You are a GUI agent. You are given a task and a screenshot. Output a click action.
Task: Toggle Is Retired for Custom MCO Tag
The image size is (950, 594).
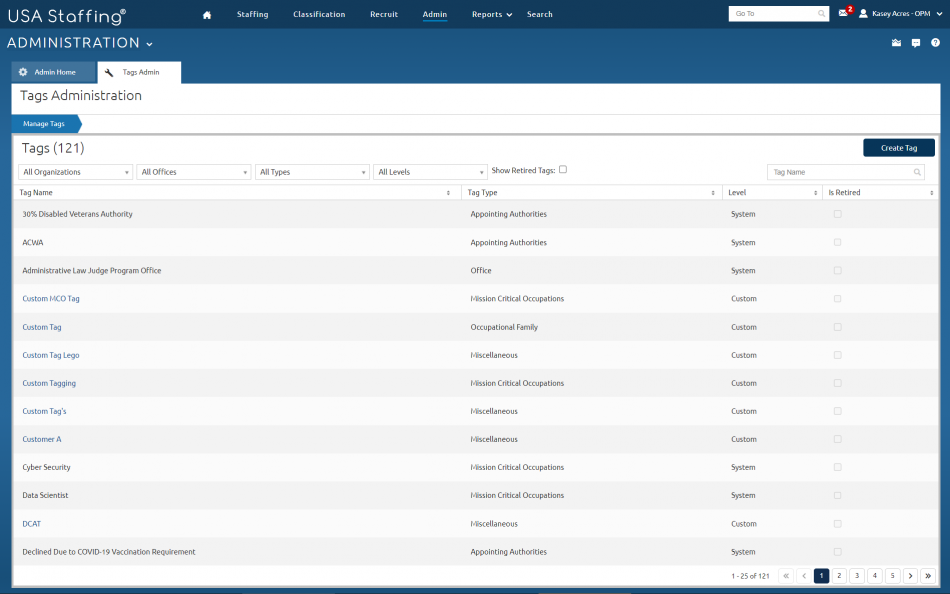point(838,298)
